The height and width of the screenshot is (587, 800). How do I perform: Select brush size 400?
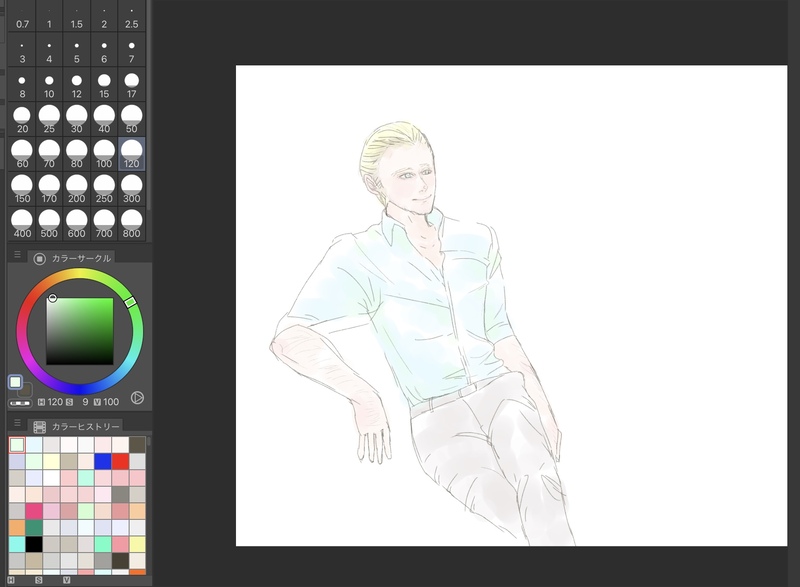[x=22, y=224]
